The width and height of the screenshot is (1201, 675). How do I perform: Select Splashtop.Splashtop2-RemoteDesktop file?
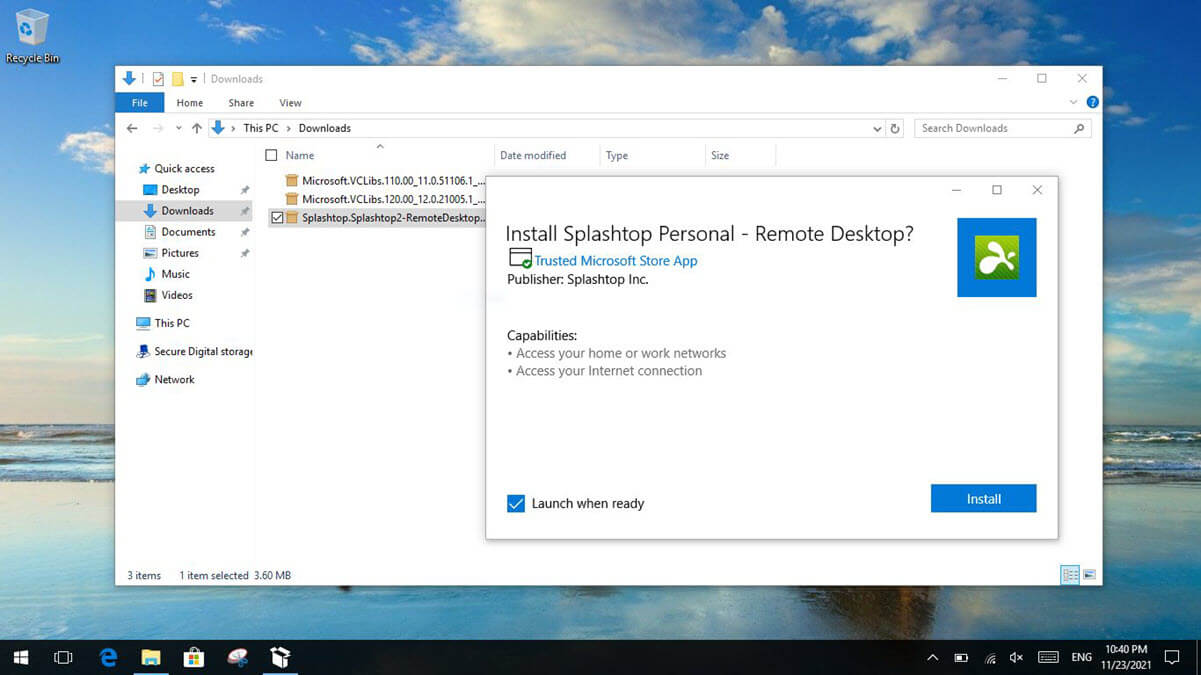click(x=385, y=217)
